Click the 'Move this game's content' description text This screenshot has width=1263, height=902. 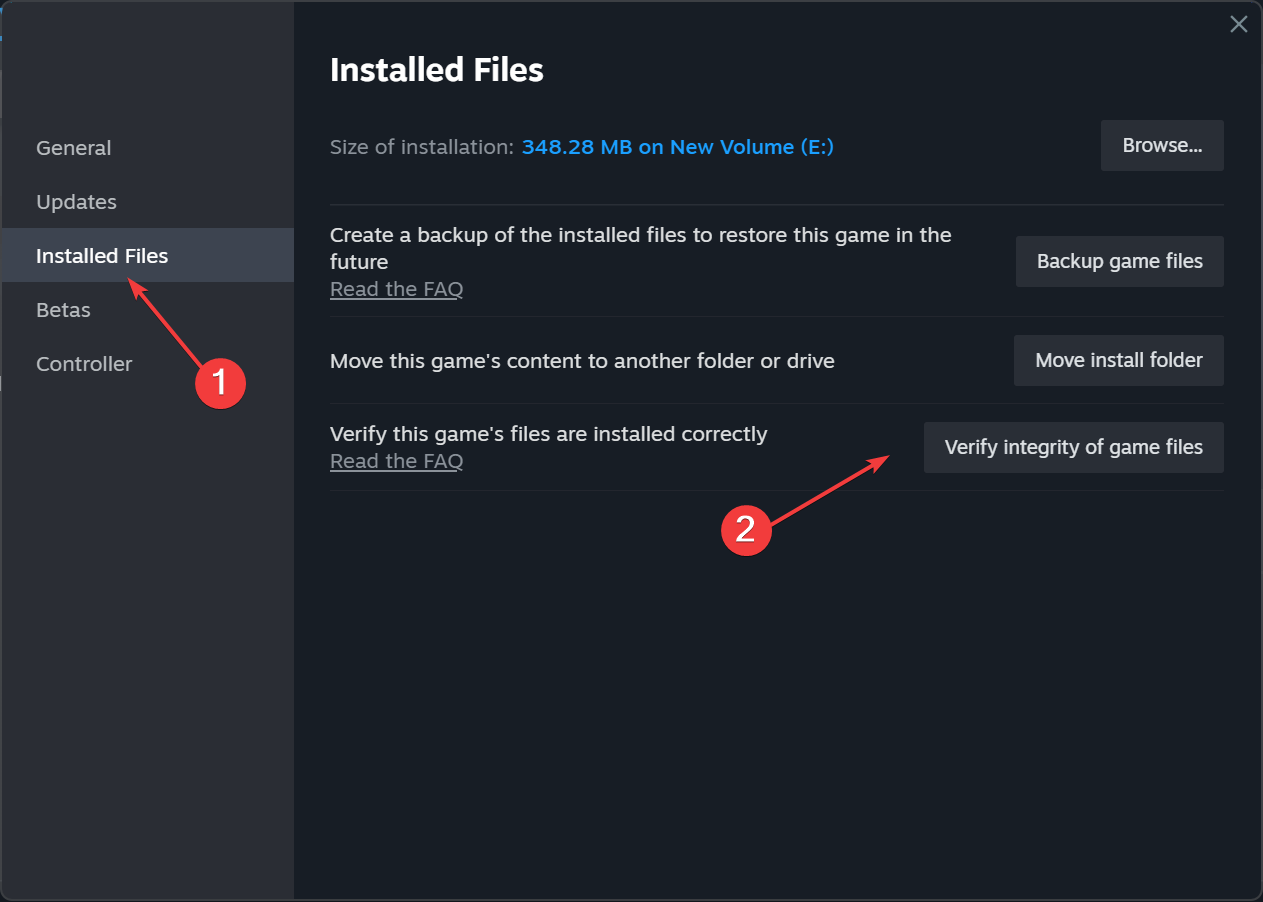click(582, 360)
